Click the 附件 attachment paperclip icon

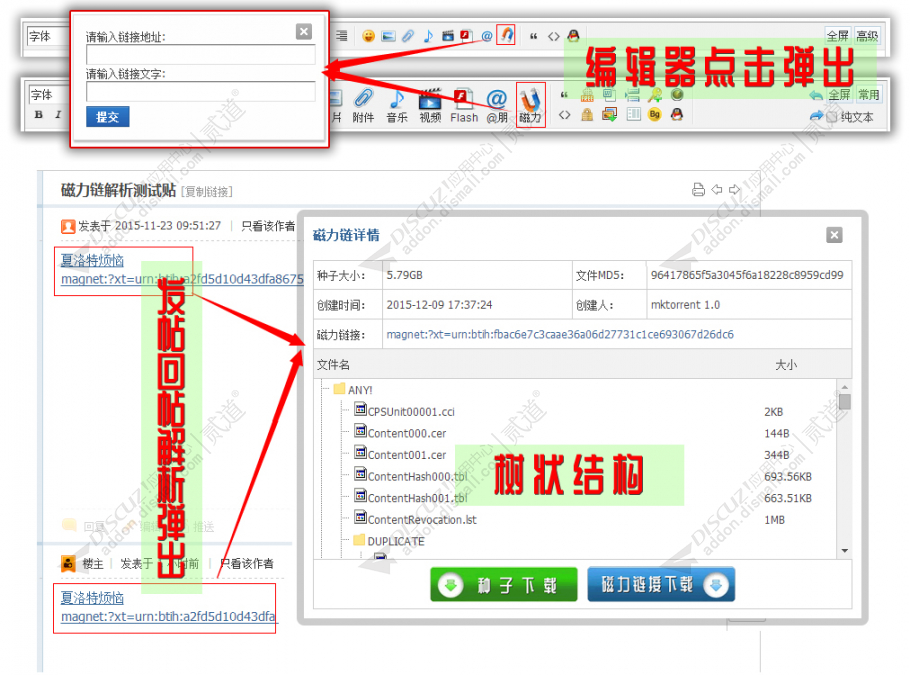click(363, 103)
